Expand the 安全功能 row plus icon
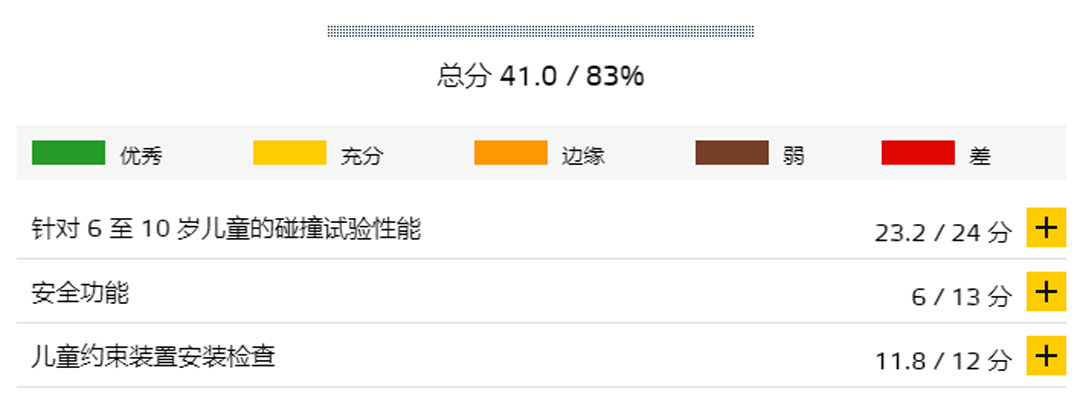Viewport: 1080px width, 409px height. (x=1045, y=292)
